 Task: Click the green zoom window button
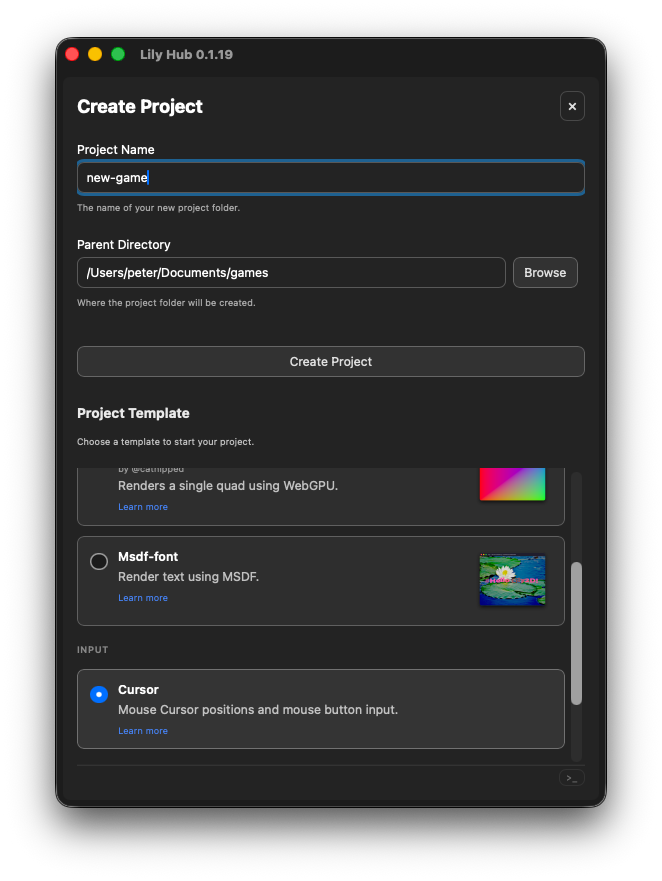[118, 54]
